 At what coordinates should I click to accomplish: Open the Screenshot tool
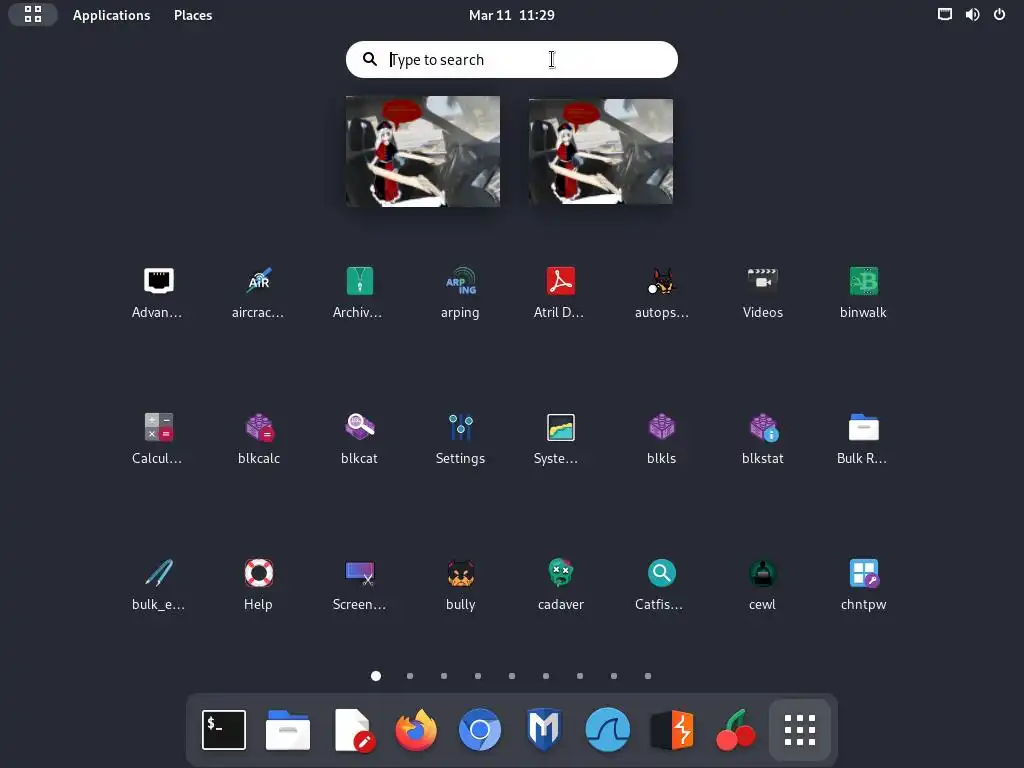pyautogui.click(x=359, y=573)
